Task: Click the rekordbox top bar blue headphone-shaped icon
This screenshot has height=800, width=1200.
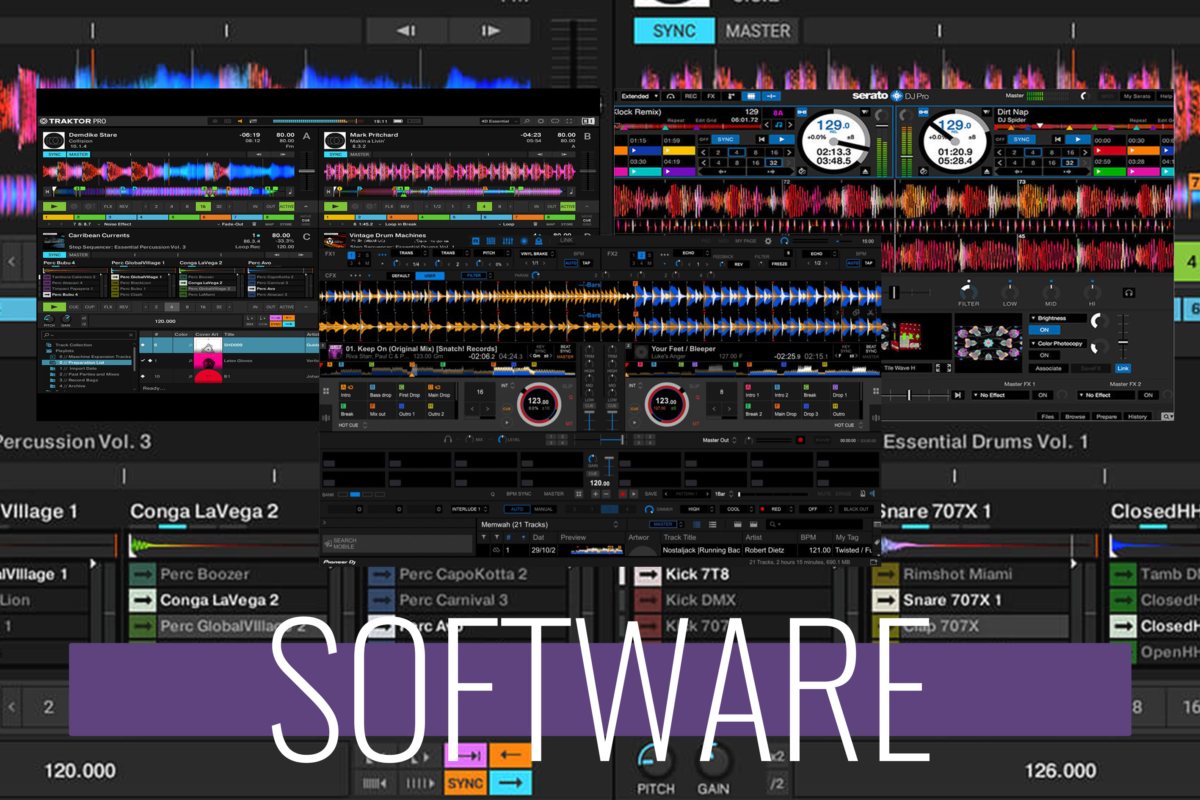Action: click(784, 241)
